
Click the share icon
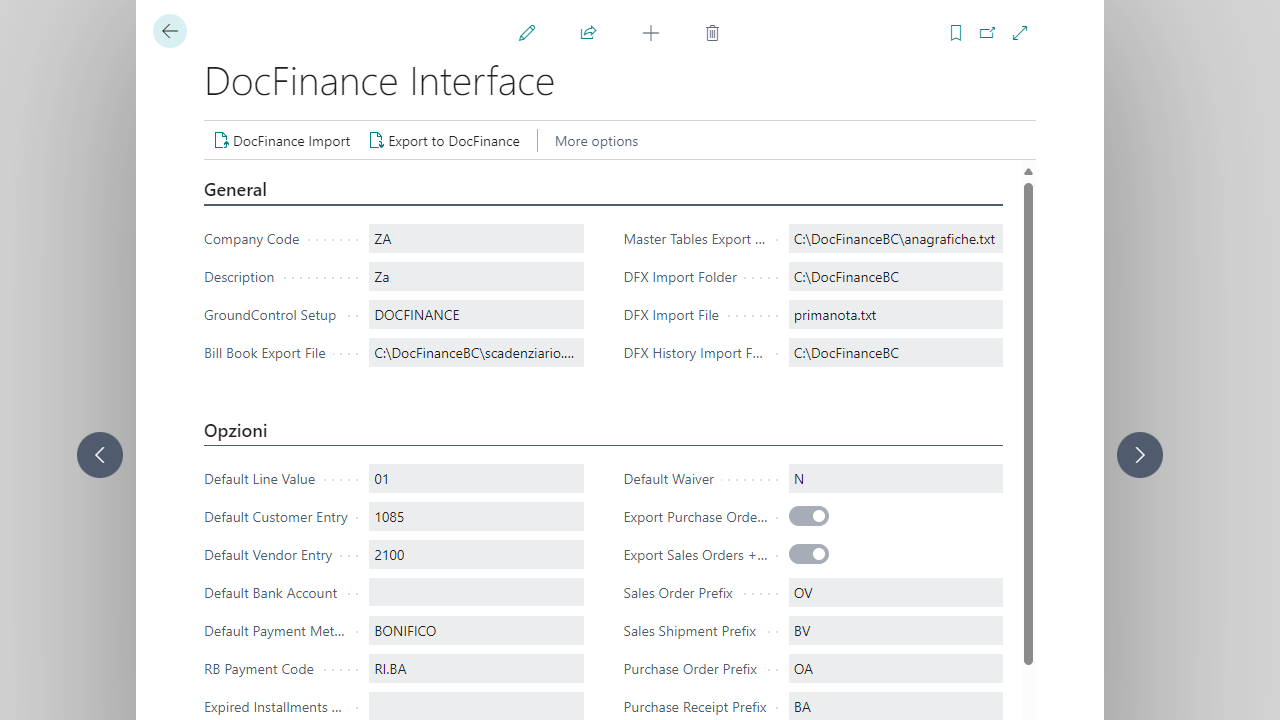(x=588, y=33)
